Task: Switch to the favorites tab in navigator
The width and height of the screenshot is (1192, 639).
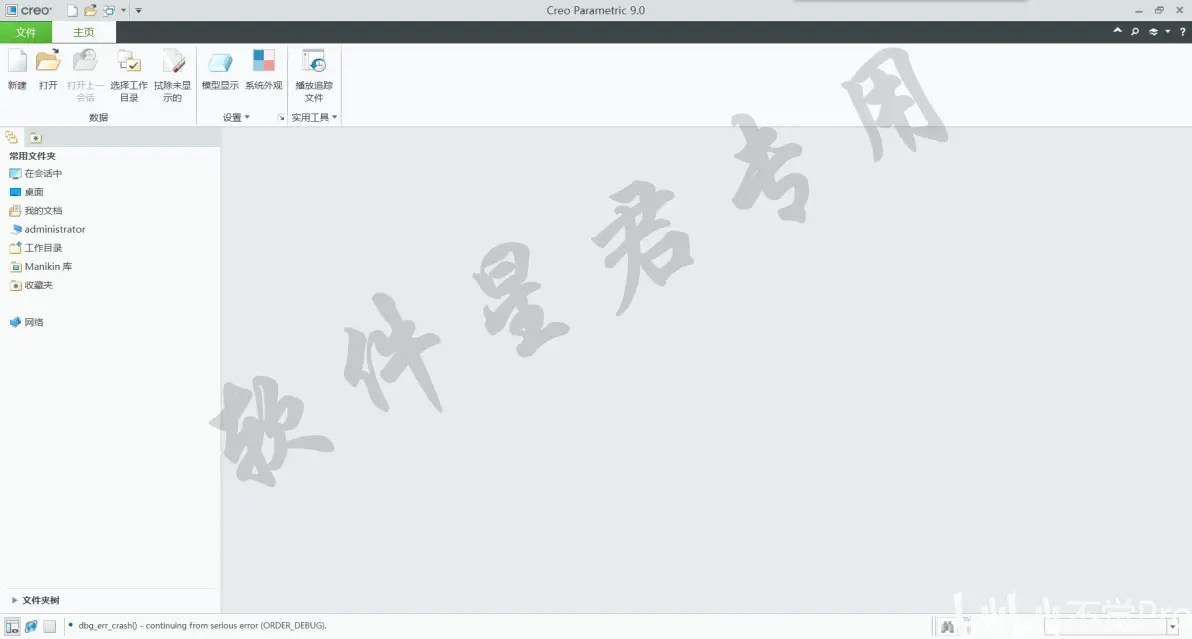Action: coord(36,138)
